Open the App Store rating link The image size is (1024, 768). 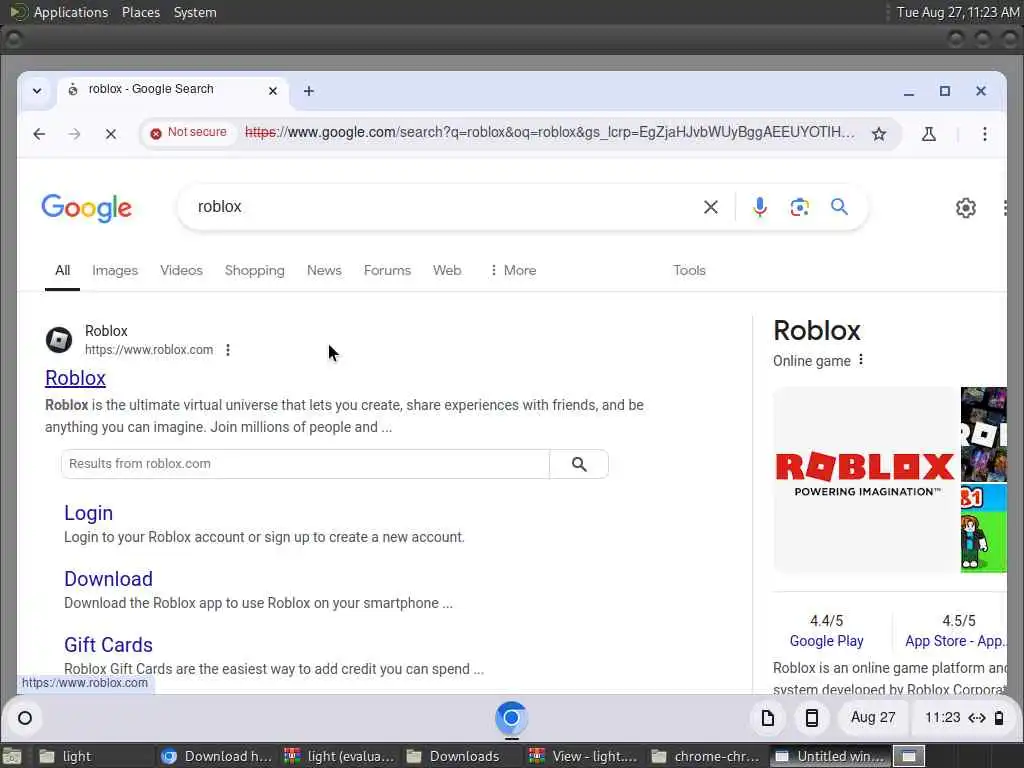955,641
